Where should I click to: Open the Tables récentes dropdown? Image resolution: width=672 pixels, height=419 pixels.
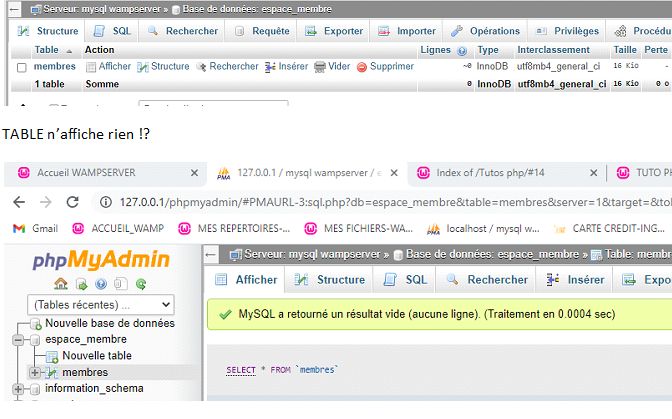coord(101,305)
